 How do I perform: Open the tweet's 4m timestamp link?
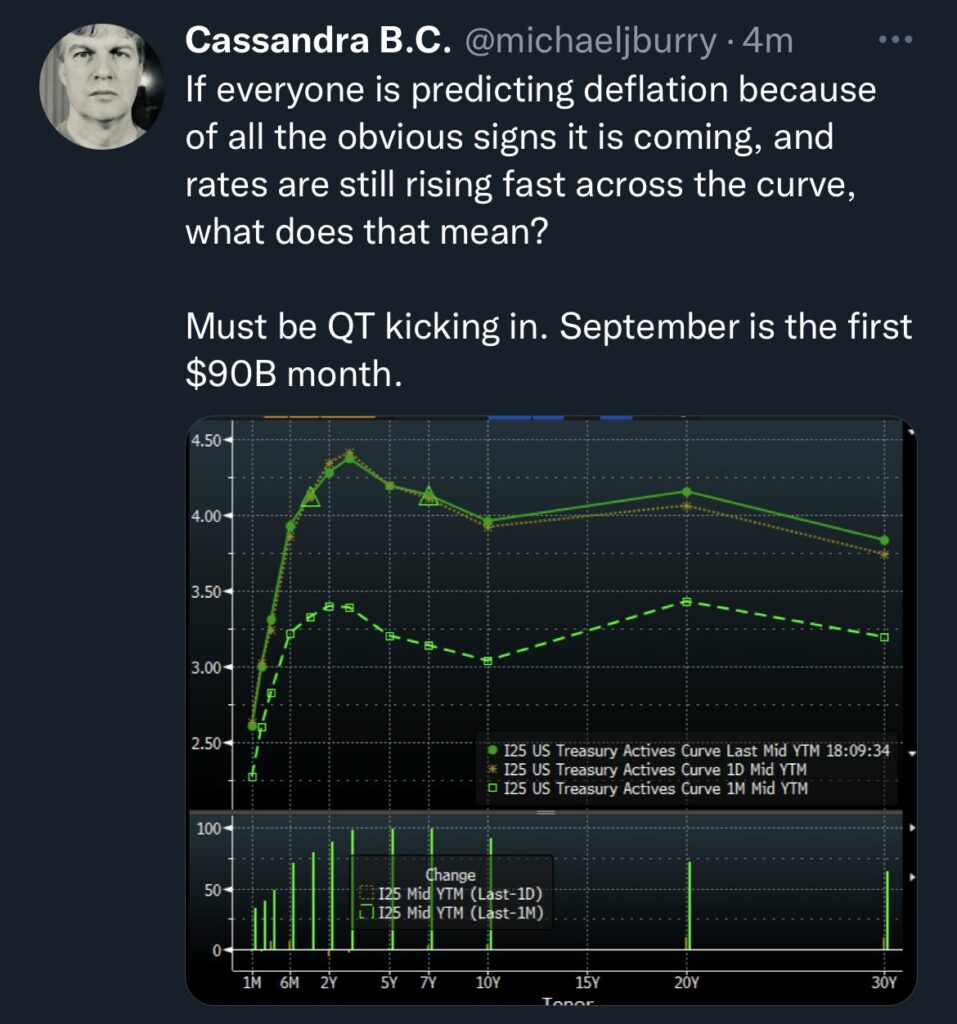point(773,41)
